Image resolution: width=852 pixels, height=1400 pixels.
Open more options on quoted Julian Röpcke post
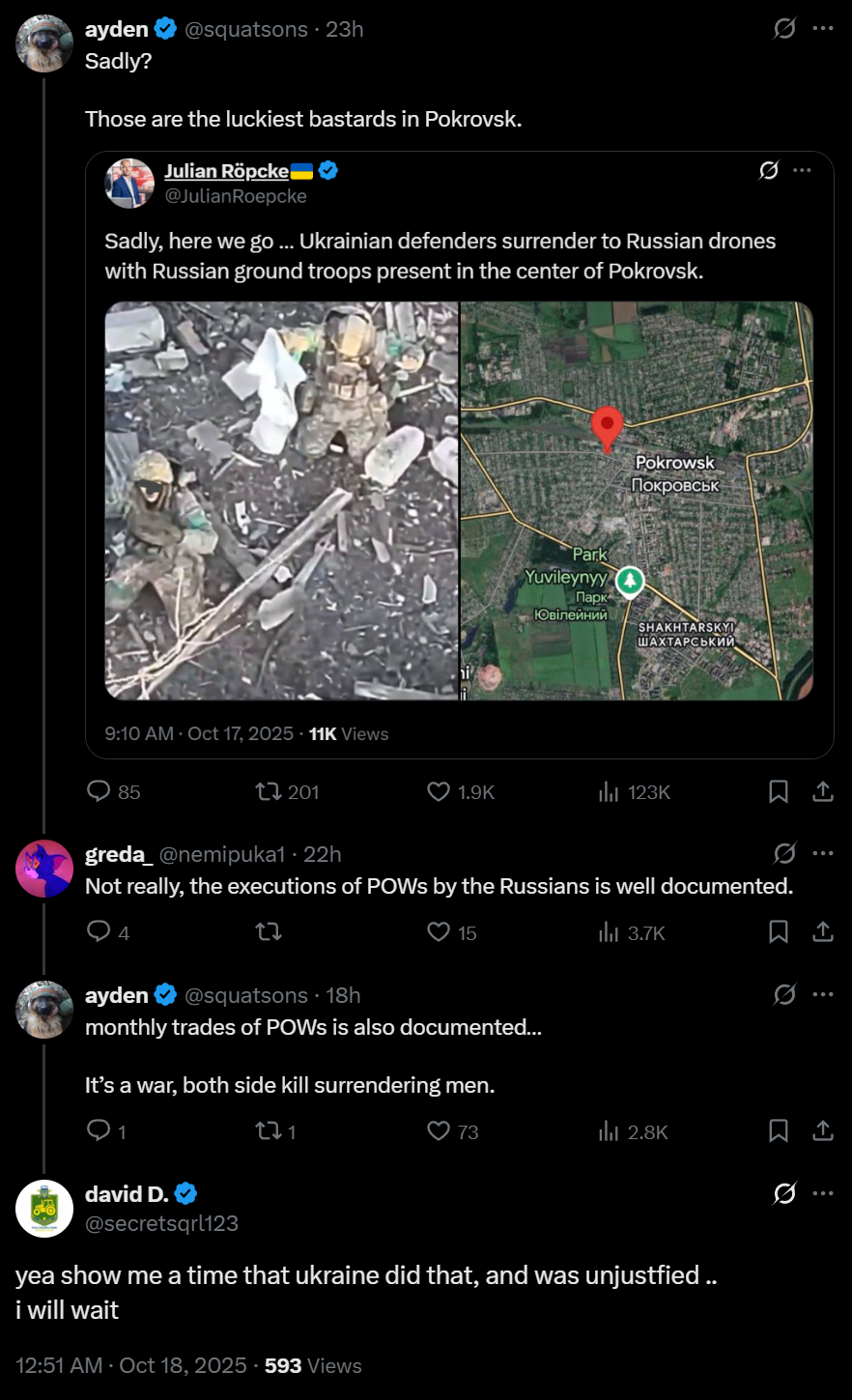(802, 171)
